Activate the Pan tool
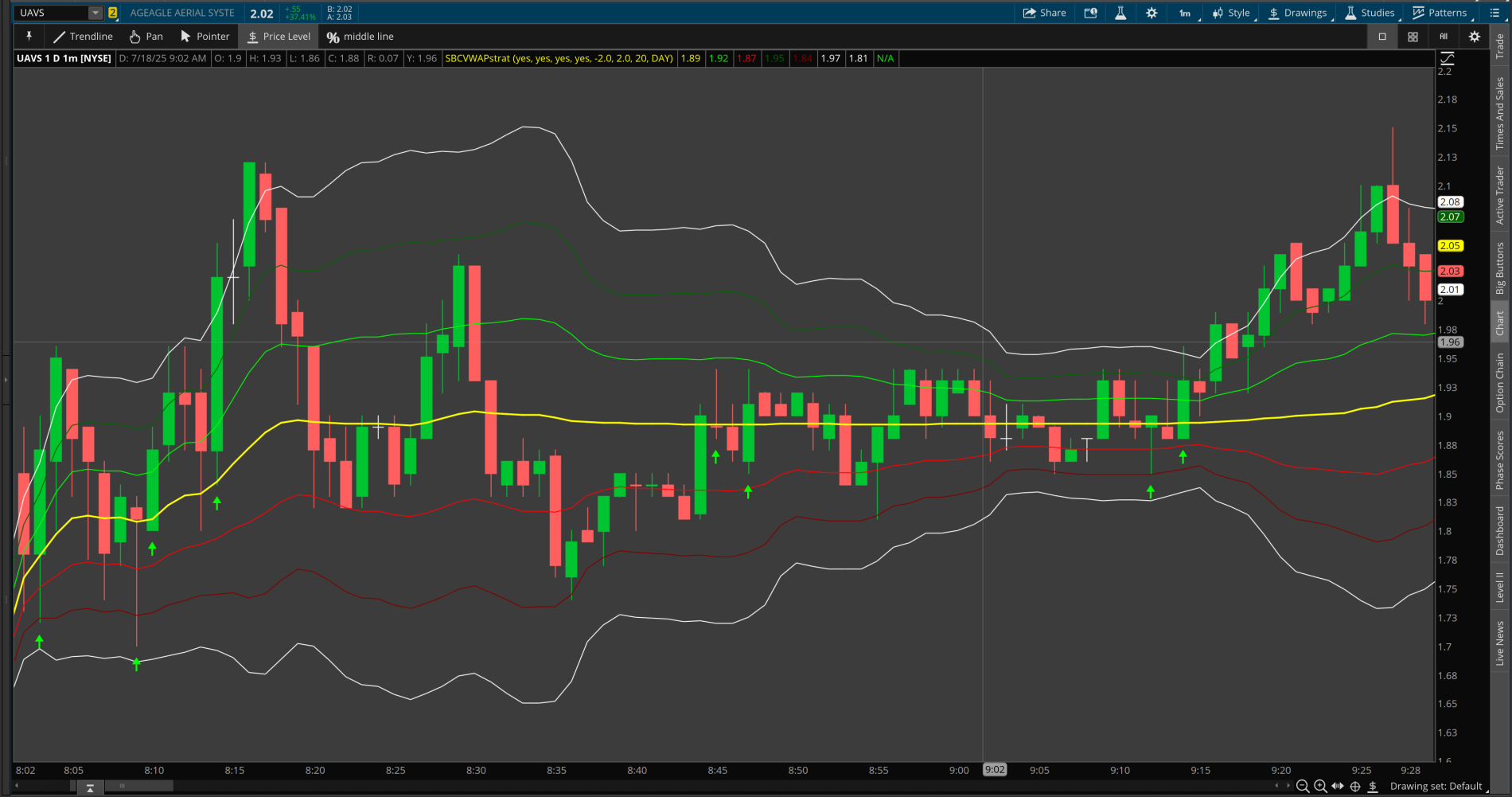Screen dimensions: 1512x797 click(146, 36)
